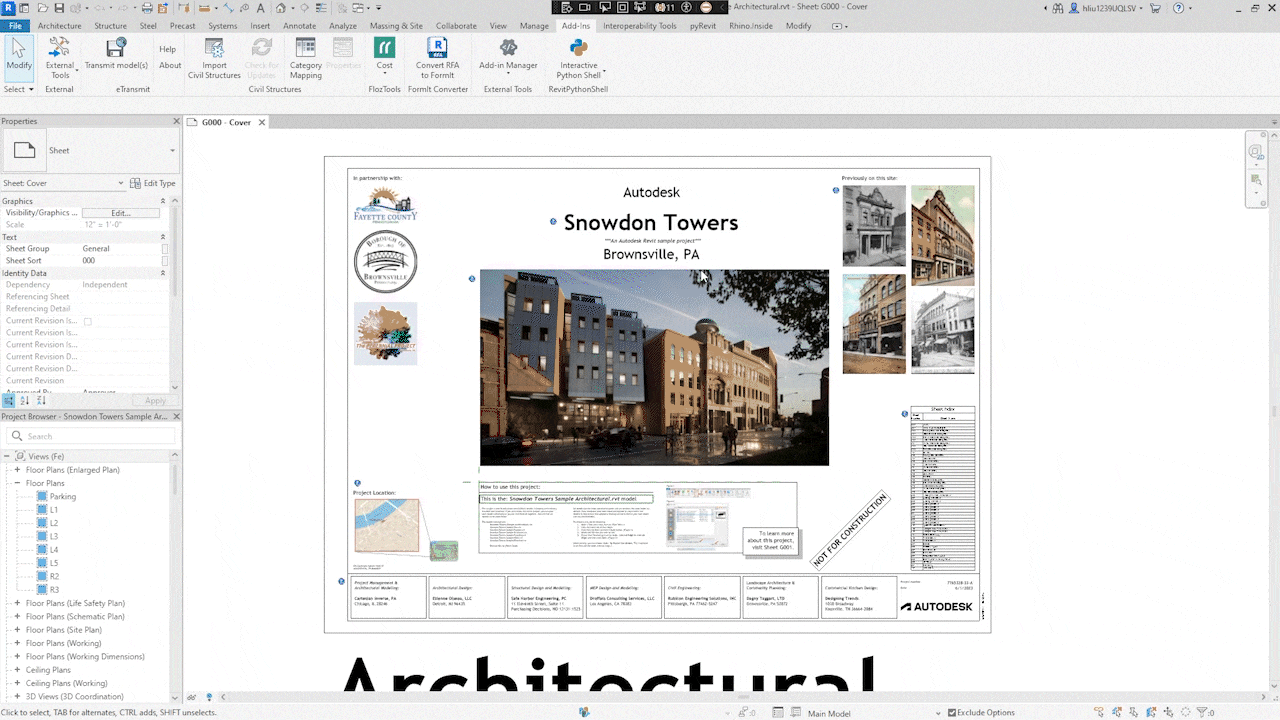The image size is (1280, 720).
Task: Start Interactive Python Shell
Action: coord(578,48)
